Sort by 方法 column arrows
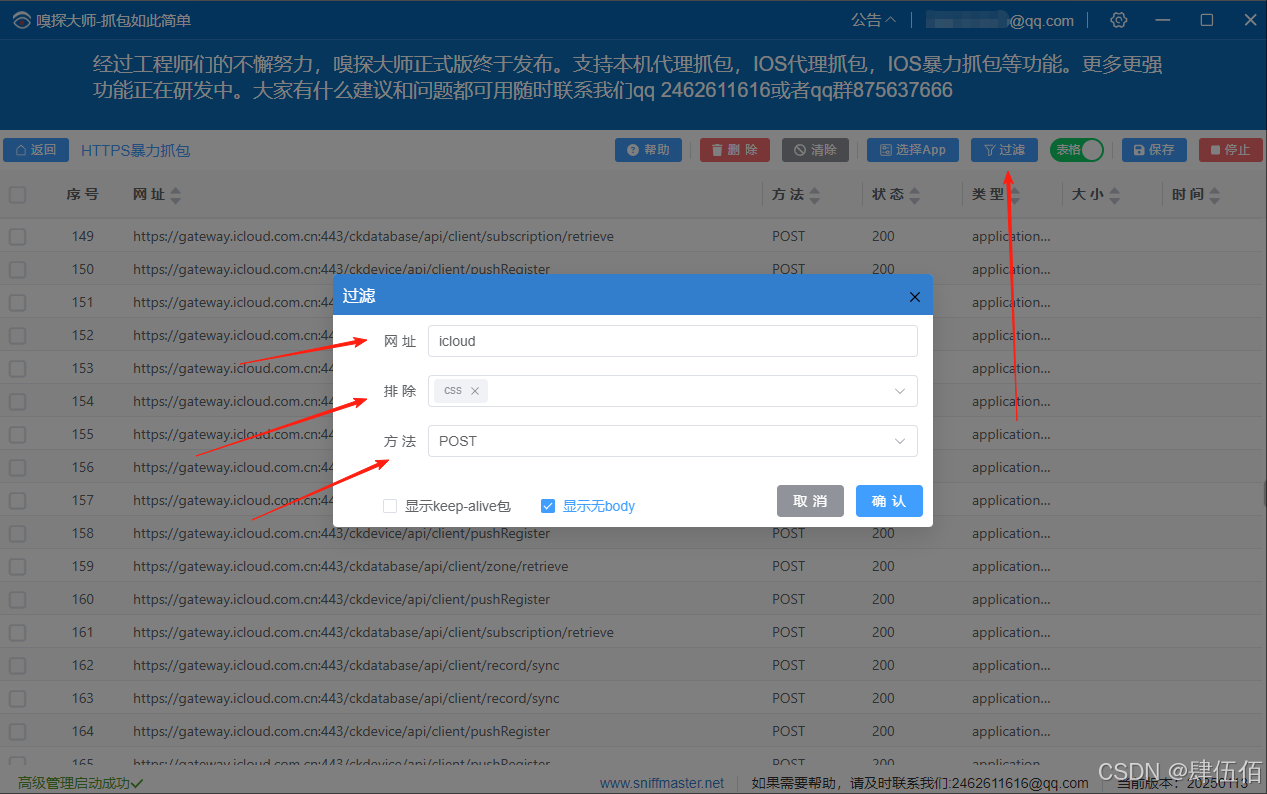This screenshot has width=1267, height=794. tap(814, 195)
